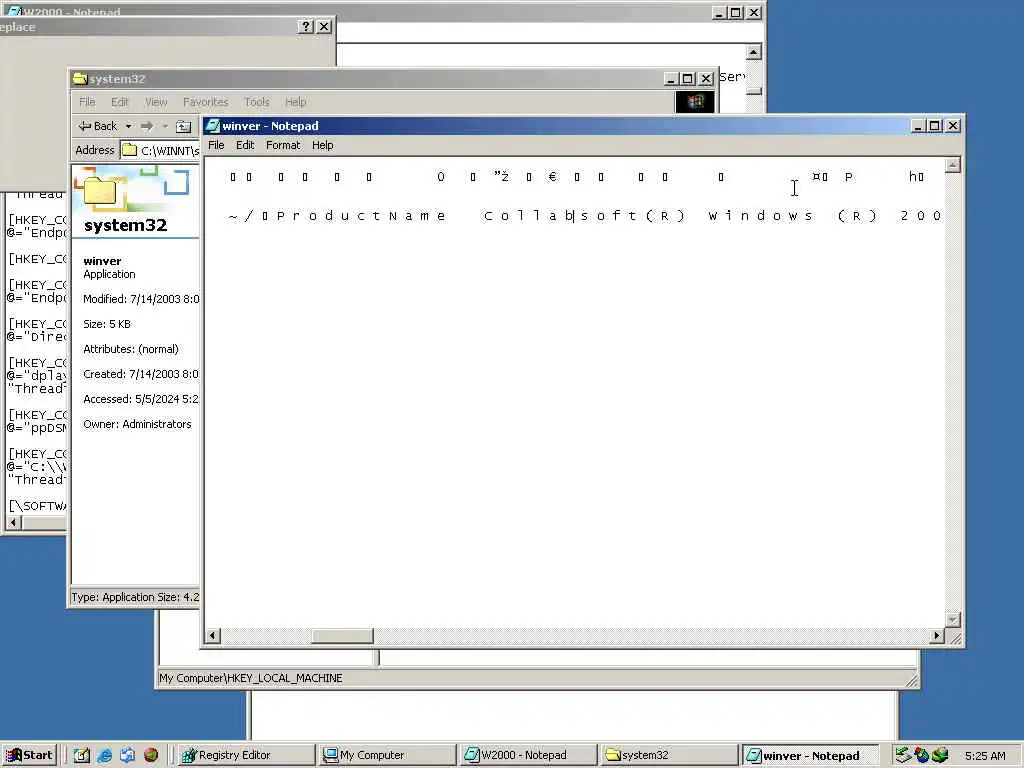Close the system32 window

point(706,78)
